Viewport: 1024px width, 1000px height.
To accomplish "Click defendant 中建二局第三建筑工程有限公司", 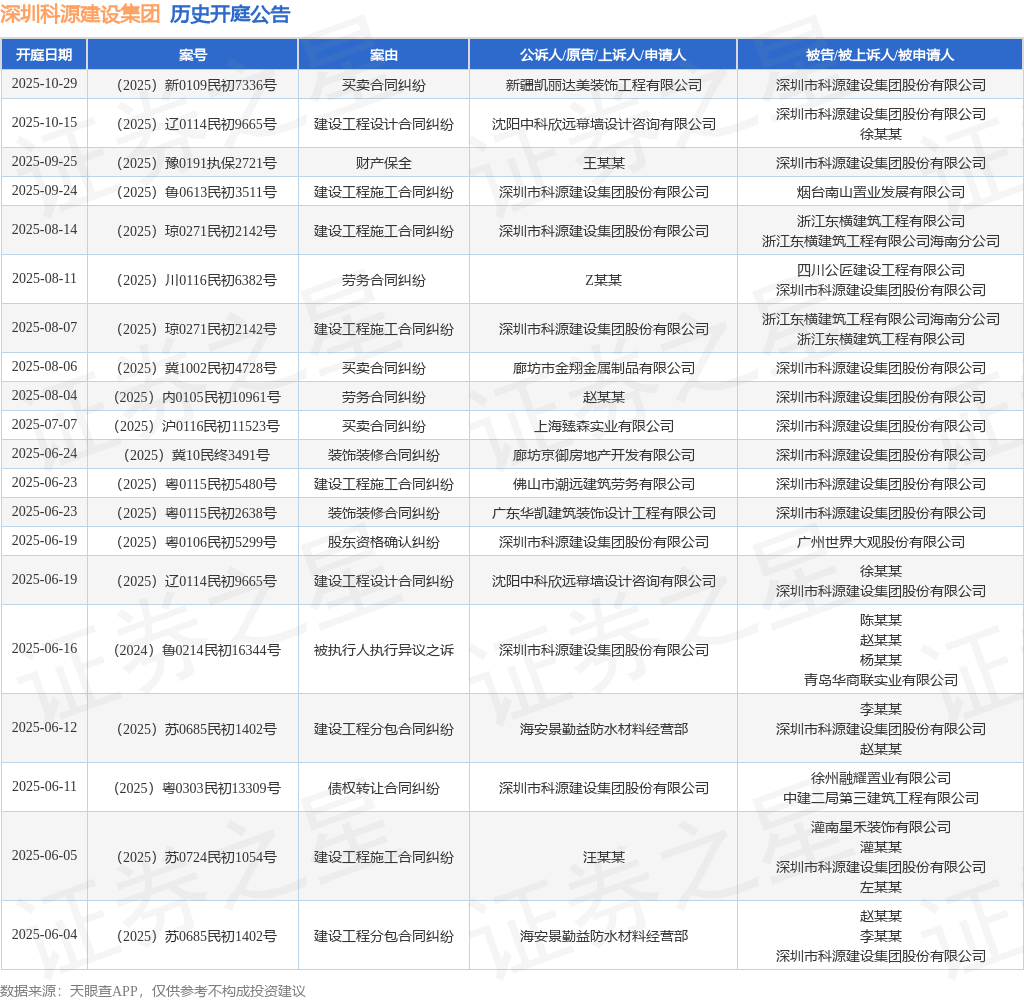I will point(880,798).
